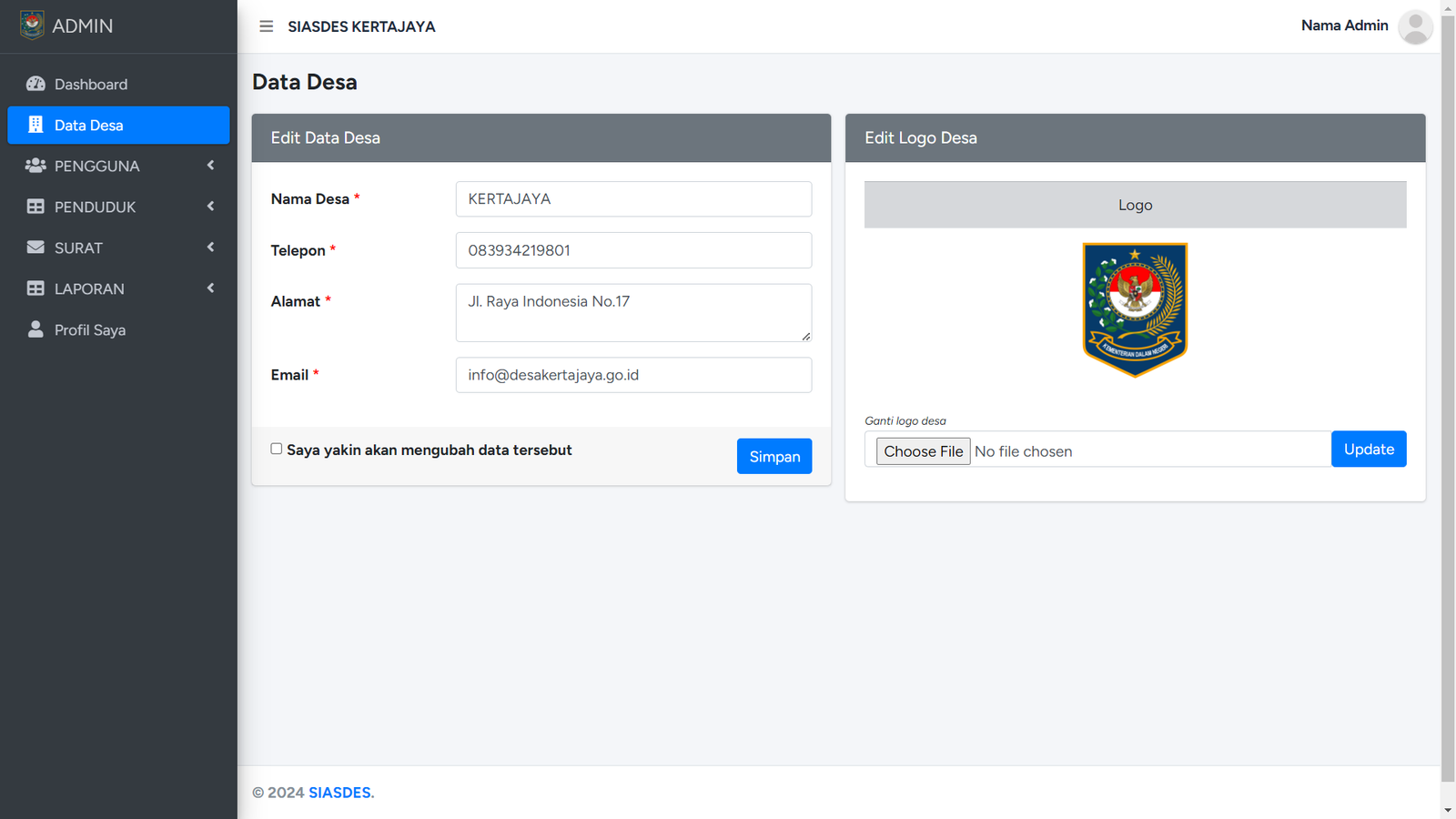The height and width of the screenshot is (819, 1456).
Task: Click the Profil Saya person icon
Action: 35,329
